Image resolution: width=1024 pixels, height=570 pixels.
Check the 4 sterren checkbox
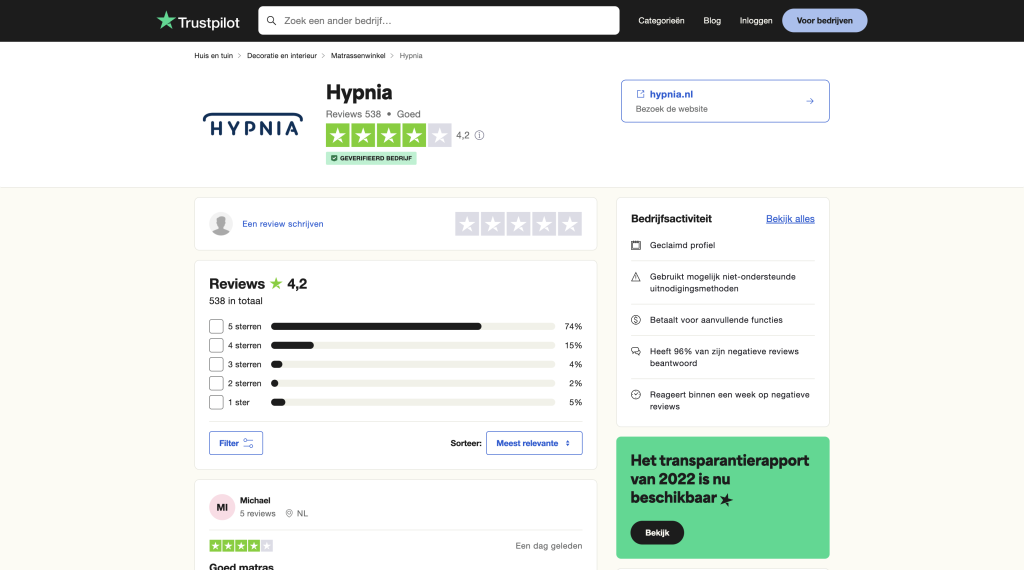216,345
